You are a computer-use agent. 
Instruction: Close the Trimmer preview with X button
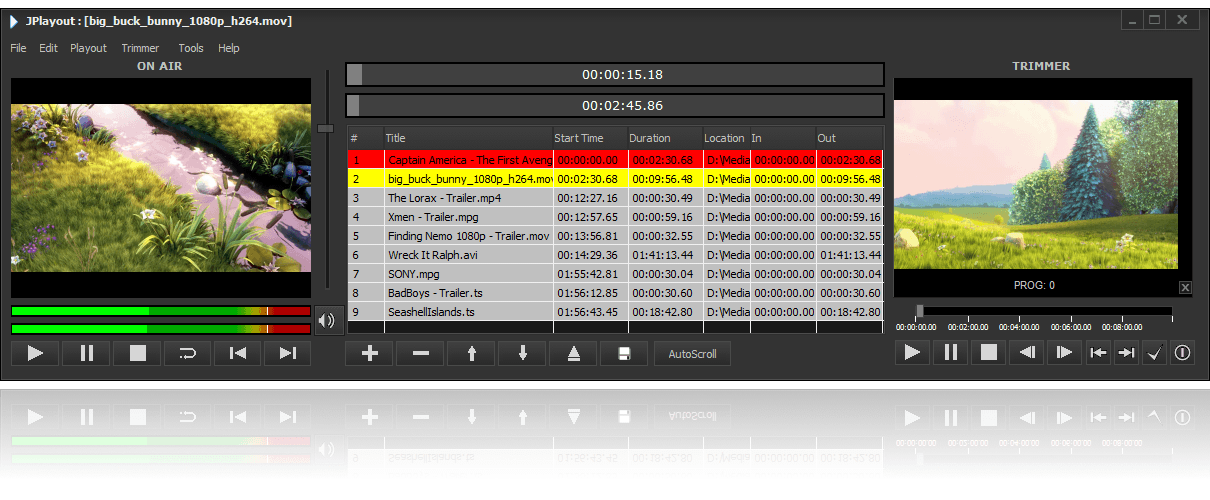[x=1185, y=288]
